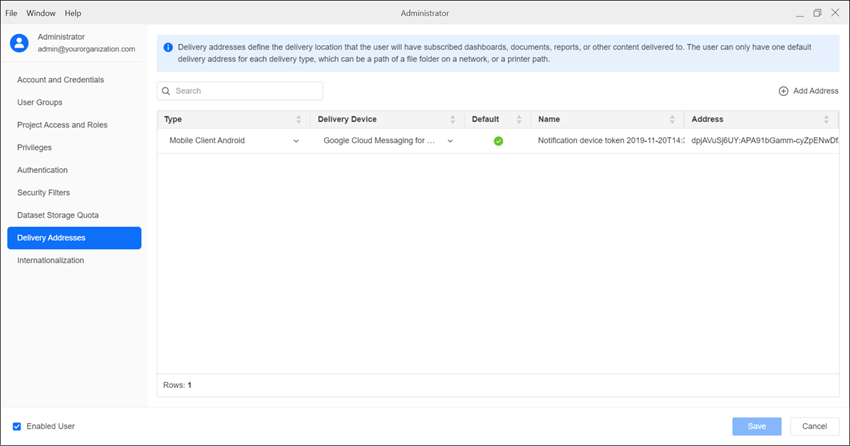Click the Notification device token name cell
Image resolution: width=850 pixels, height=446 pixels.
point(604,141)
